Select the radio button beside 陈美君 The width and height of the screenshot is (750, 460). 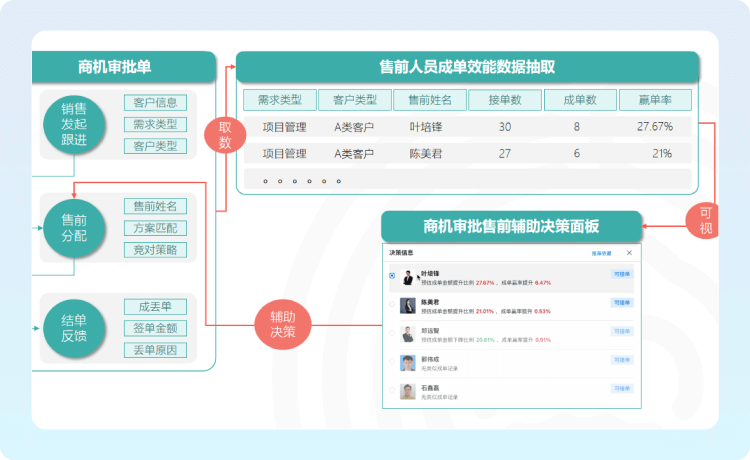coord(391,306)
